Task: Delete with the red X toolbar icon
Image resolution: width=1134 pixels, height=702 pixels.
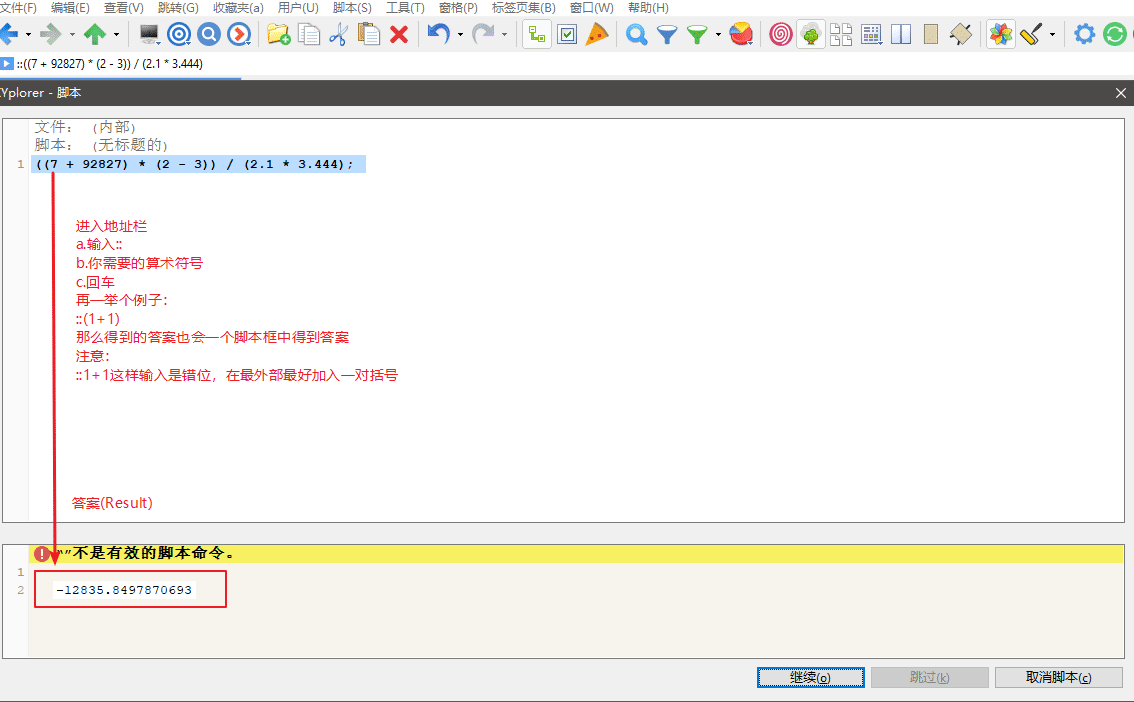Action: point(397,34)
